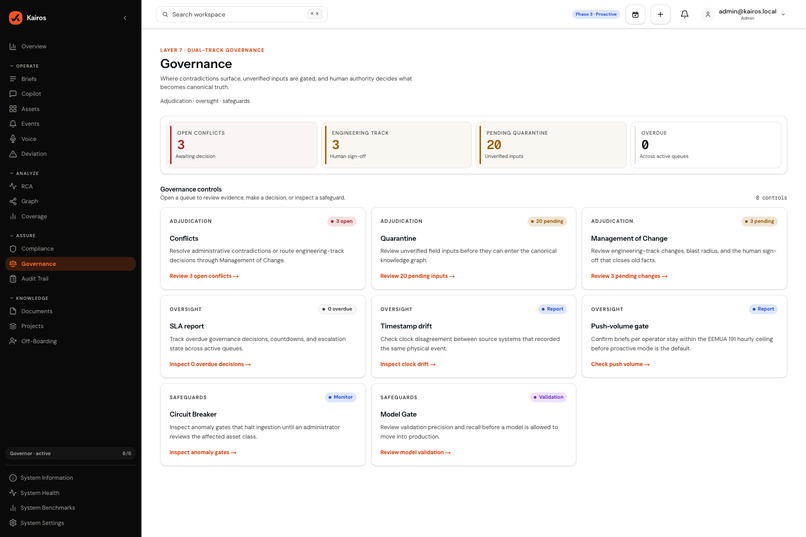Click the RCA pulse icon
The image size is (806, 537).
pos(13,186)
